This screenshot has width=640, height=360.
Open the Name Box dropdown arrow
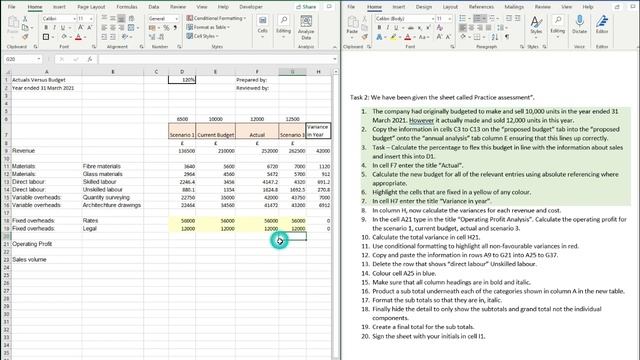(x=39, y=59)
